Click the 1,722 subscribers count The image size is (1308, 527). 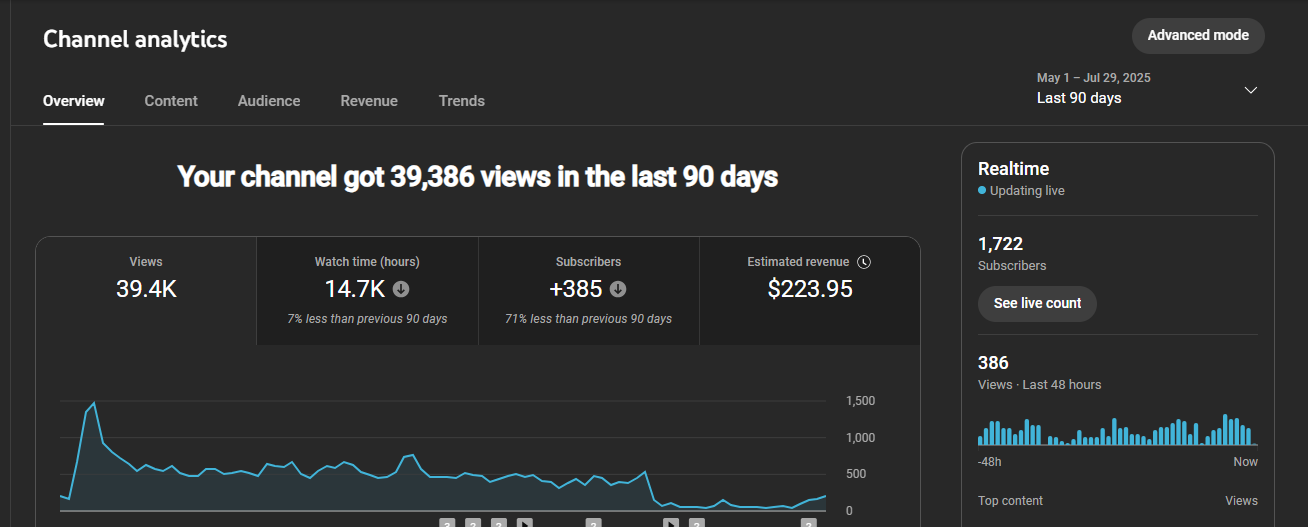pos(1000,243)
